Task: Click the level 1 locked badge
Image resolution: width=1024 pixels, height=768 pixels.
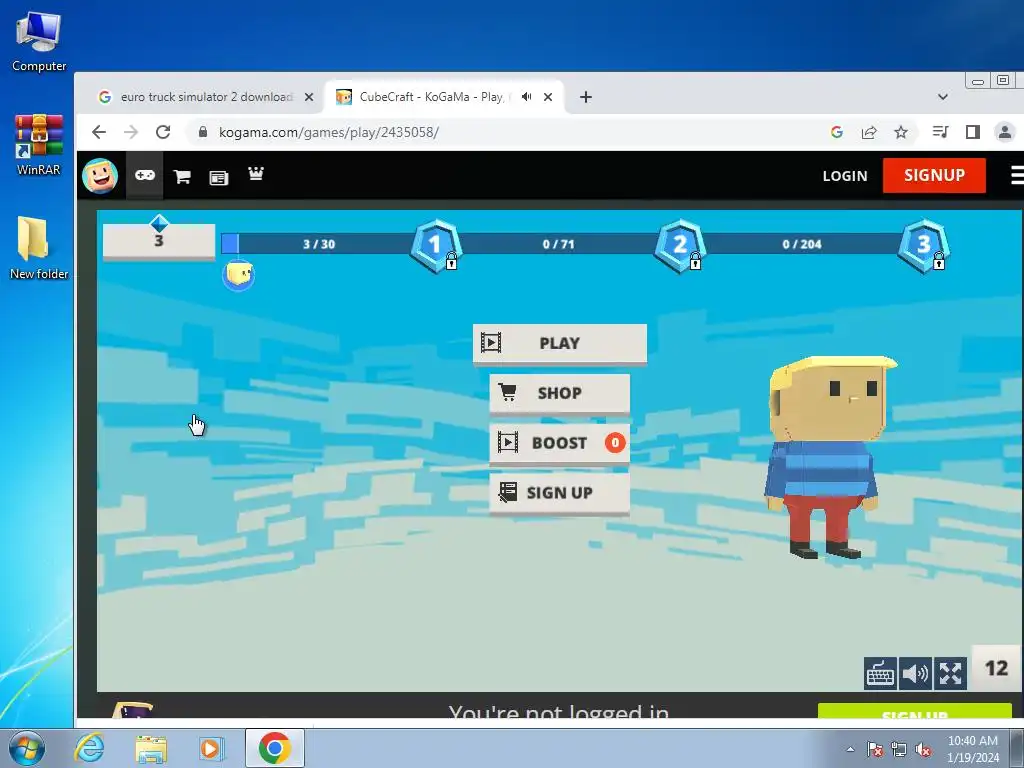Action: point(436,246)
